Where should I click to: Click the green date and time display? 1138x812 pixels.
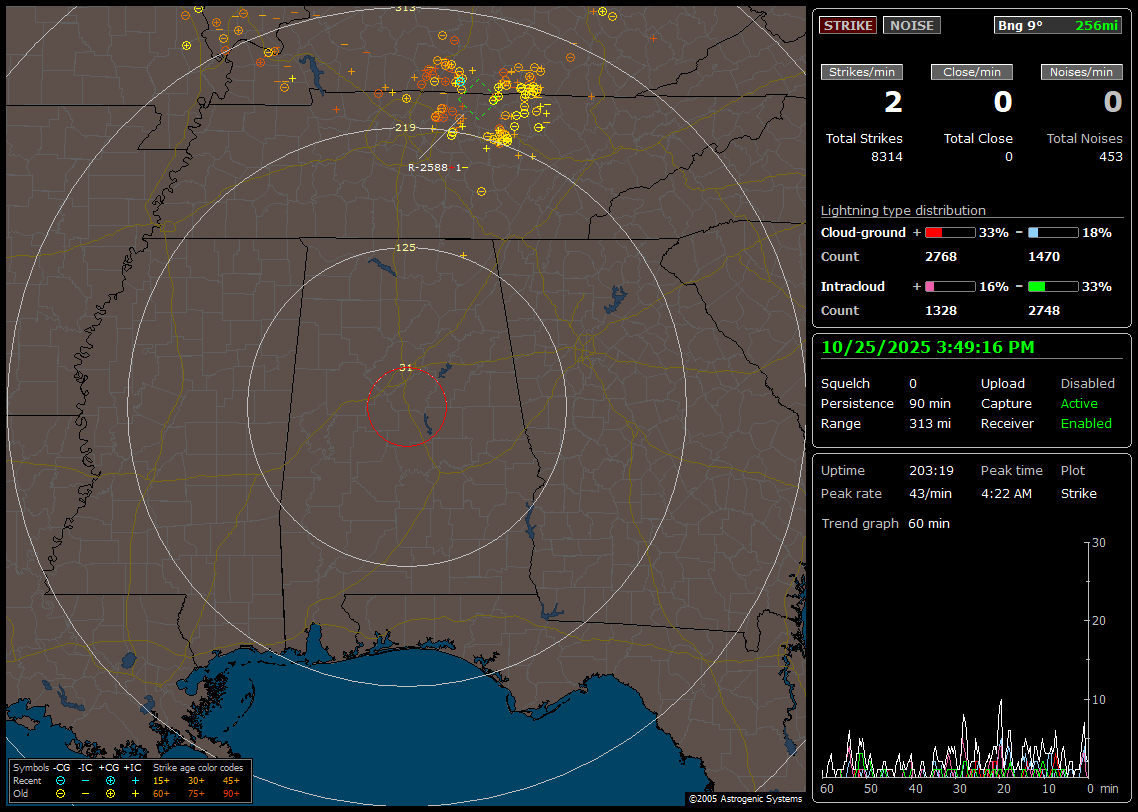(928, 347)
